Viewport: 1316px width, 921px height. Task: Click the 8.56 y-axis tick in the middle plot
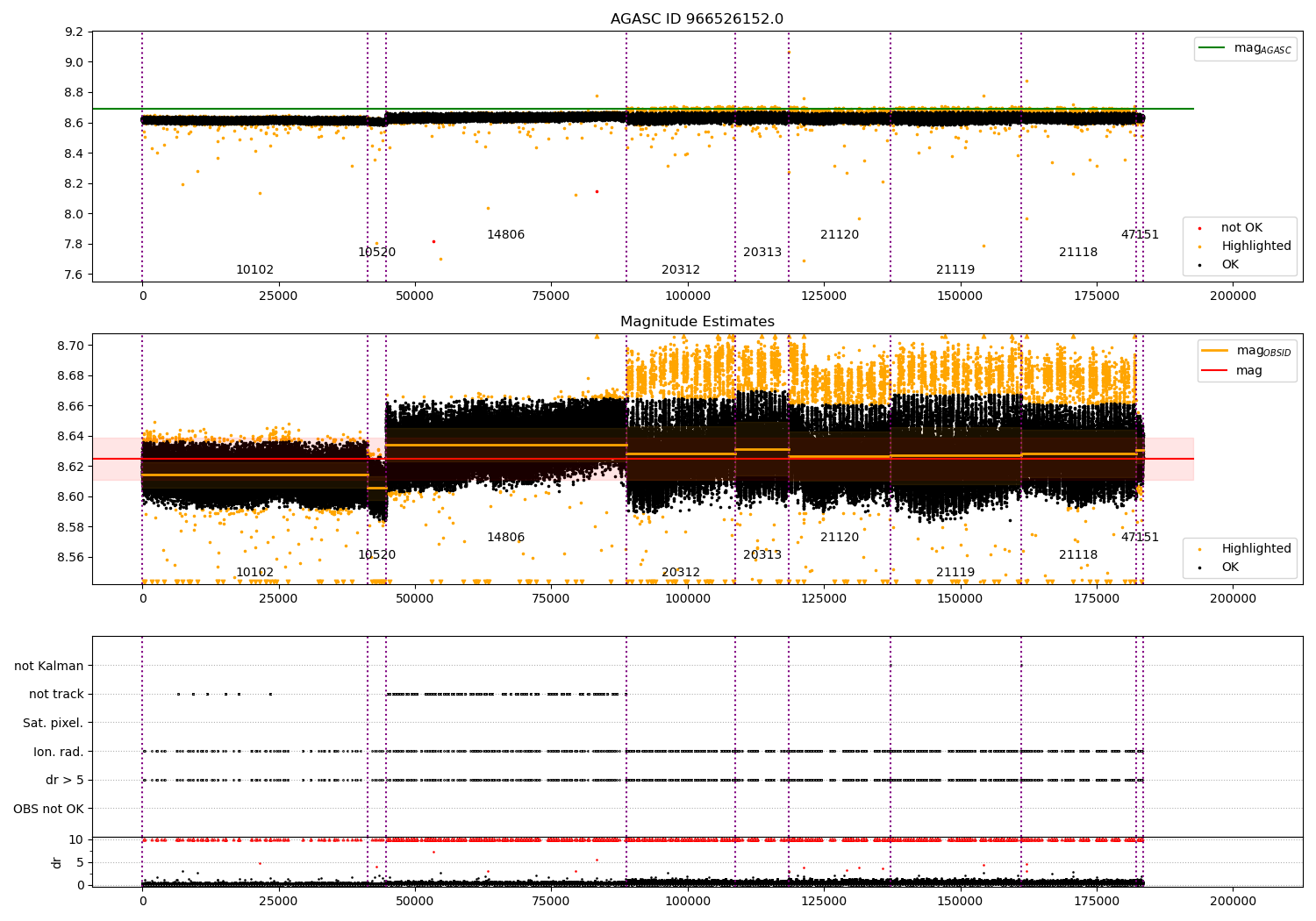[x=71, y=558]
